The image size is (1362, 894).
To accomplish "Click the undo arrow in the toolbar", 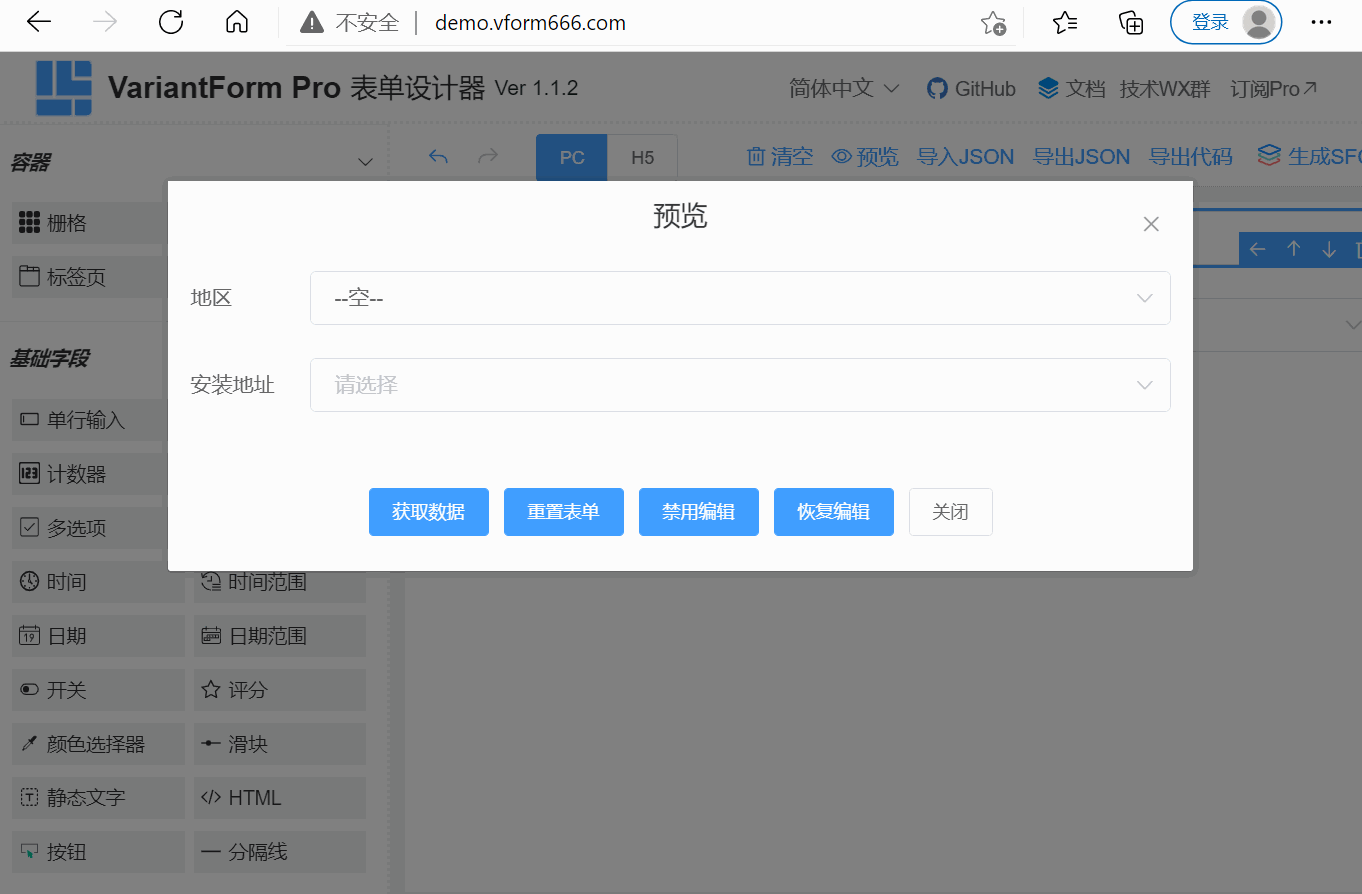I will click(x=438, y=156).
